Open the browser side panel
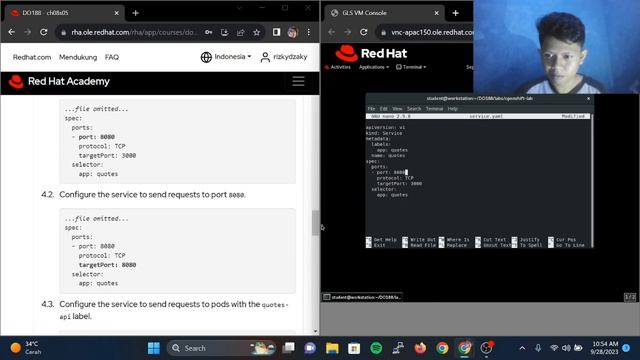The image size is (640, 360). [x=276, y=32]
